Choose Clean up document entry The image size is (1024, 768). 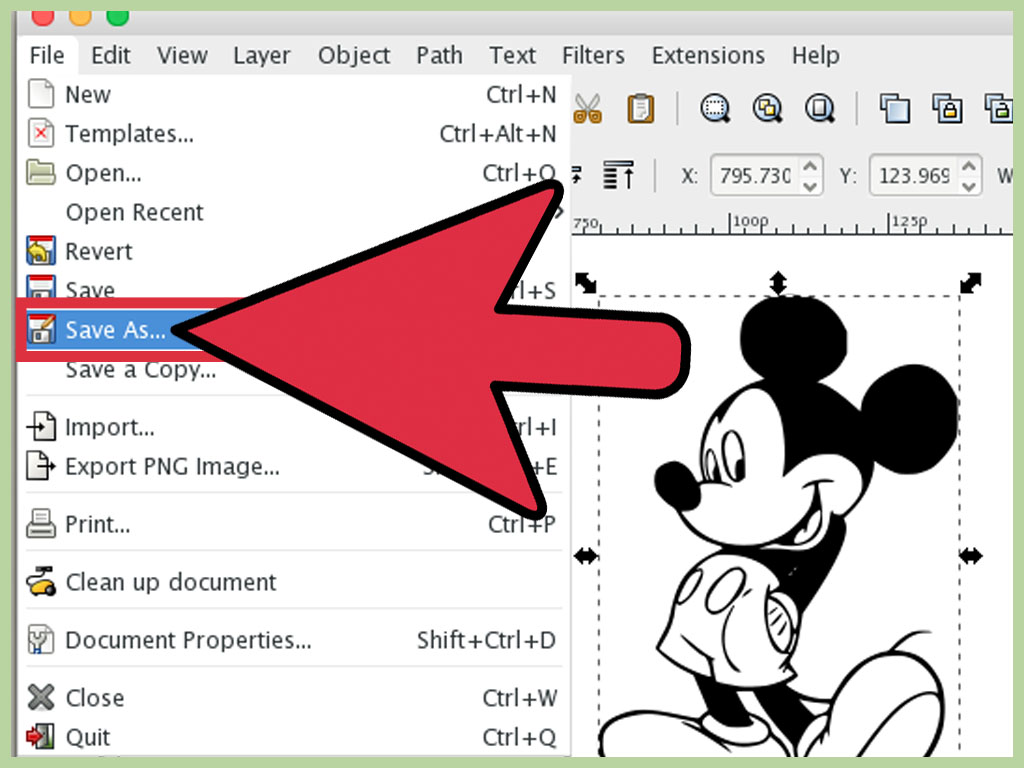click(x=292, y=582)
